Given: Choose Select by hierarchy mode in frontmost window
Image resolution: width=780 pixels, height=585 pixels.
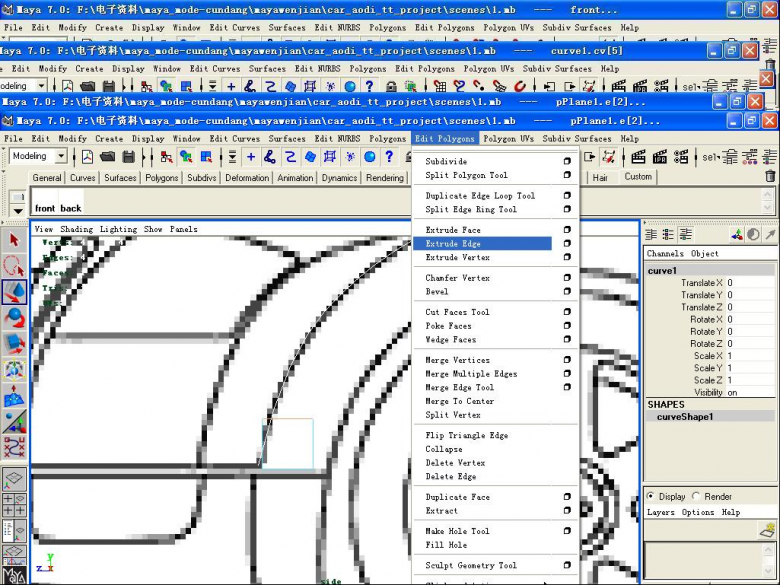Looking at the screenshot, I should [166, 157].
